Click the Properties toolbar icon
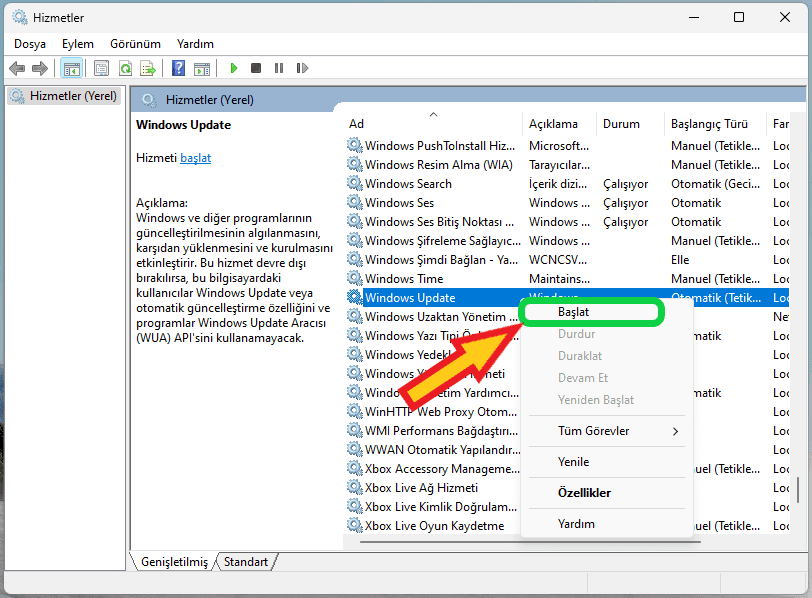 [x=102, y=68]
